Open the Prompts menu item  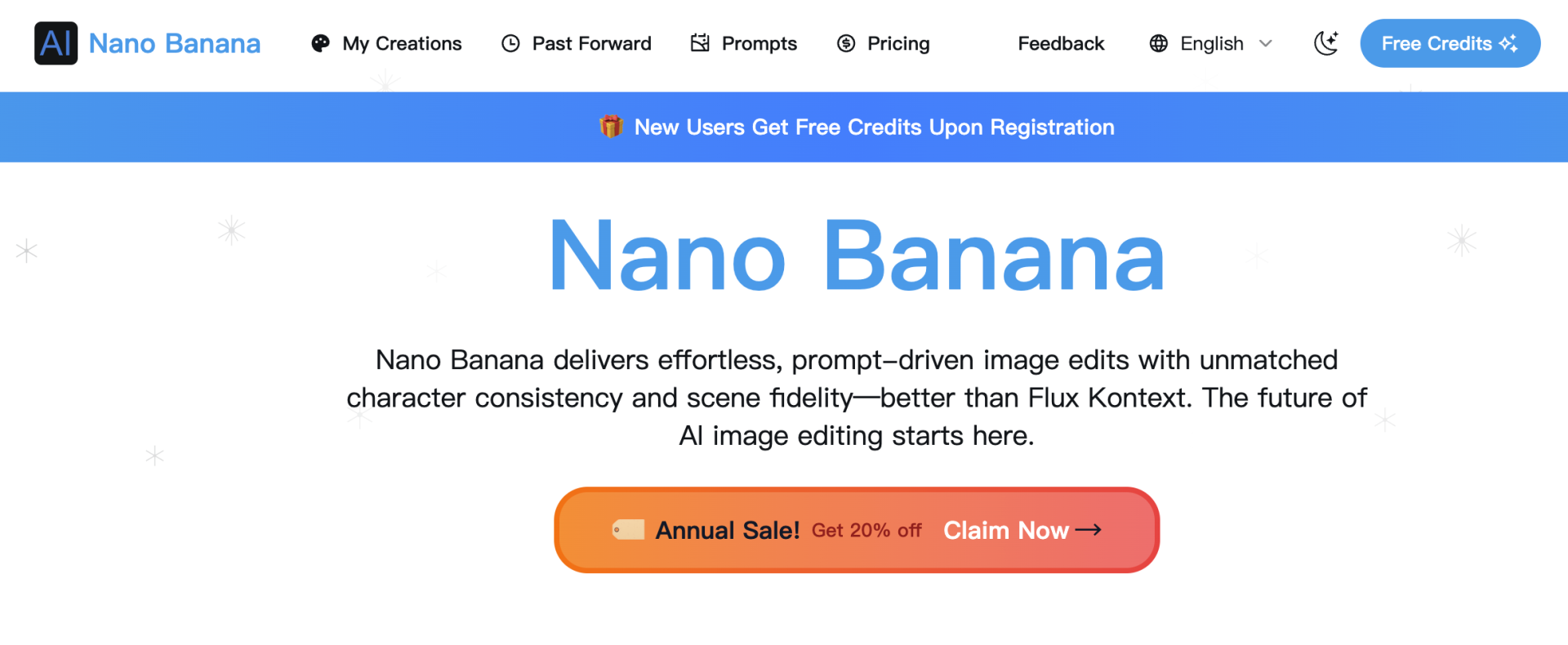759,43
